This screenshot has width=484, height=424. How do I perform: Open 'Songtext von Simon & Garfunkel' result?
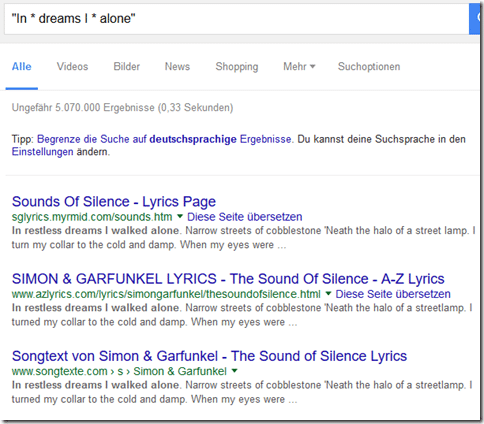coord(209,356)
